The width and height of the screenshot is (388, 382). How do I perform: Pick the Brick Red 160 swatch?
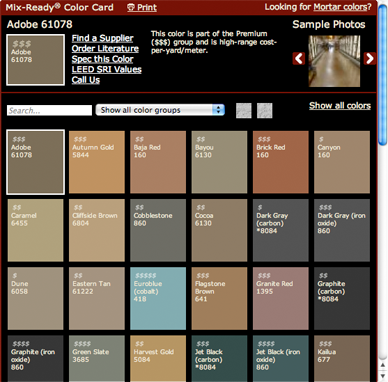click(x=281, y=162)
